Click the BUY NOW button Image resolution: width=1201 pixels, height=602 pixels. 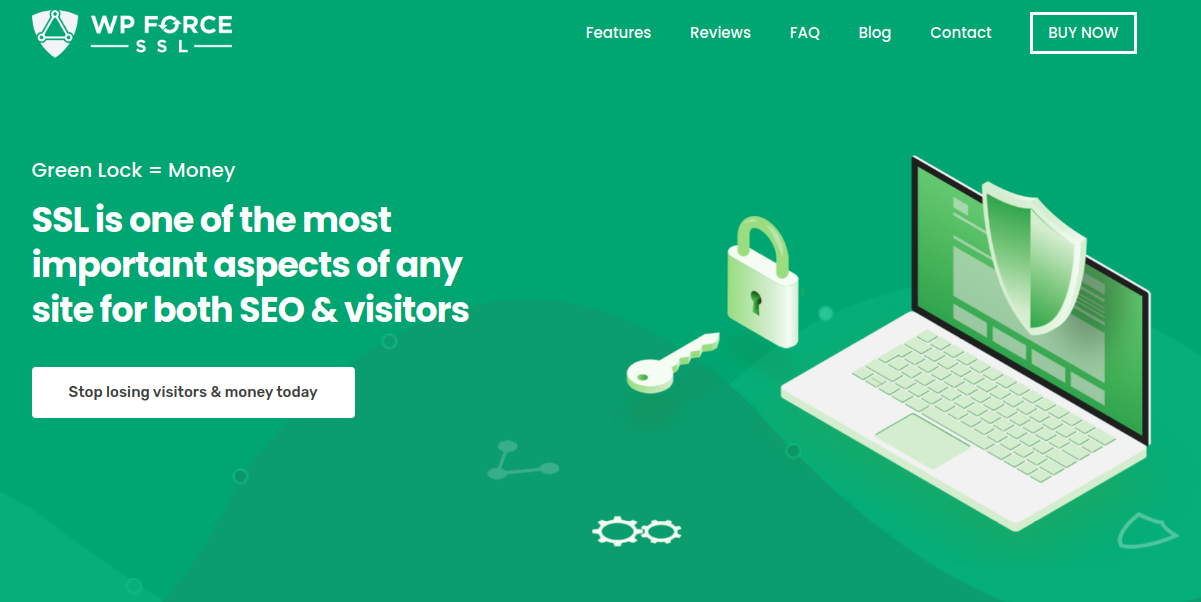(x=1083, y=33)
